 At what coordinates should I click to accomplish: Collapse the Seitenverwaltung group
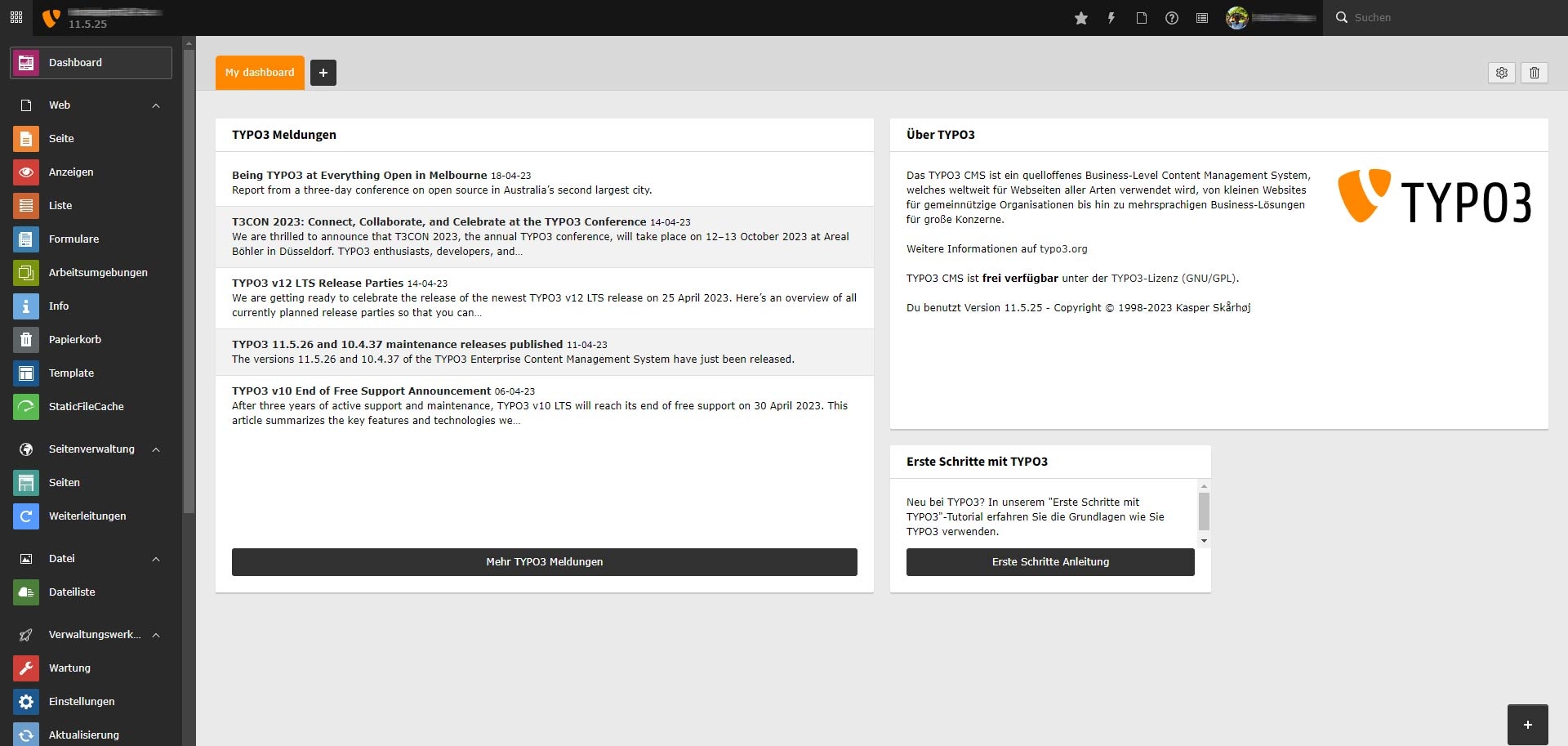(91, 449)
